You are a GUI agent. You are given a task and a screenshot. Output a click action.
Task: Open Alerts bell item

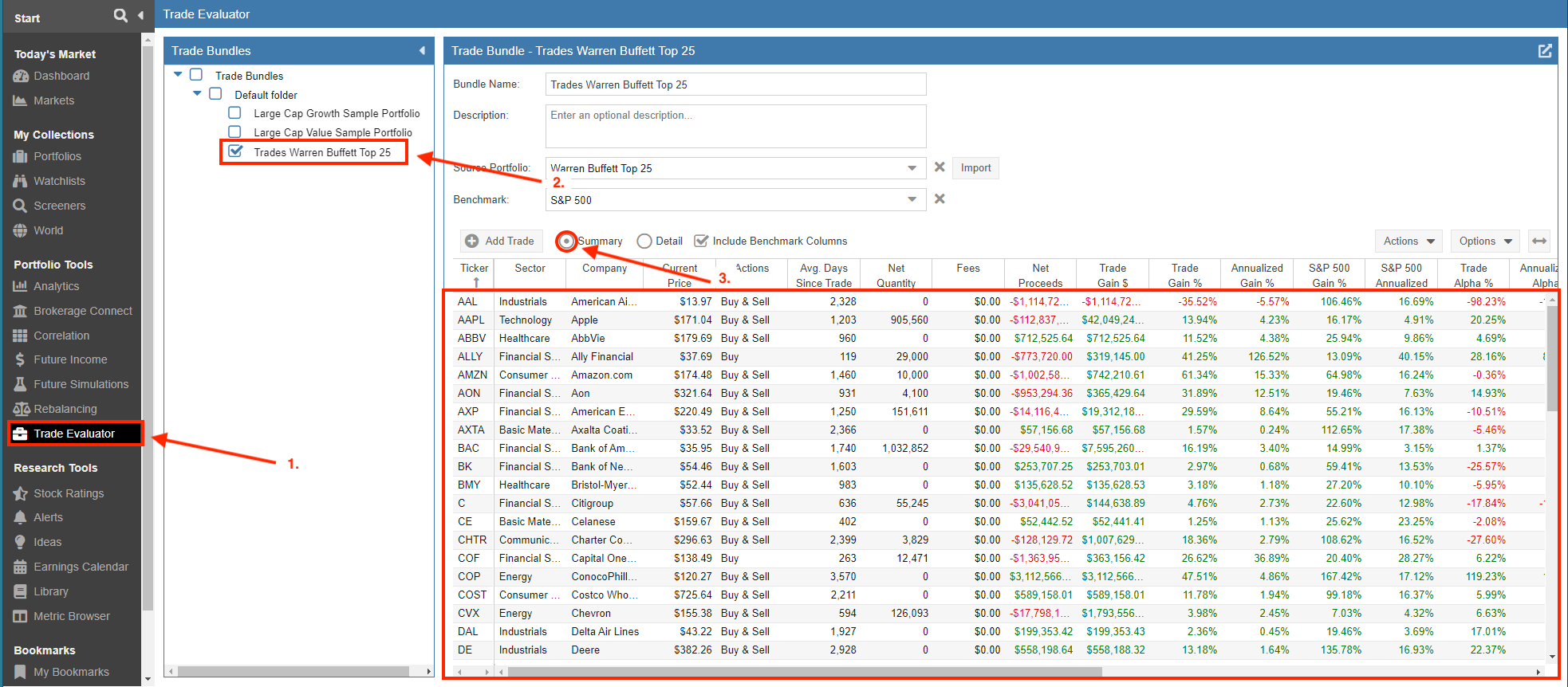[x=48, y=517]
